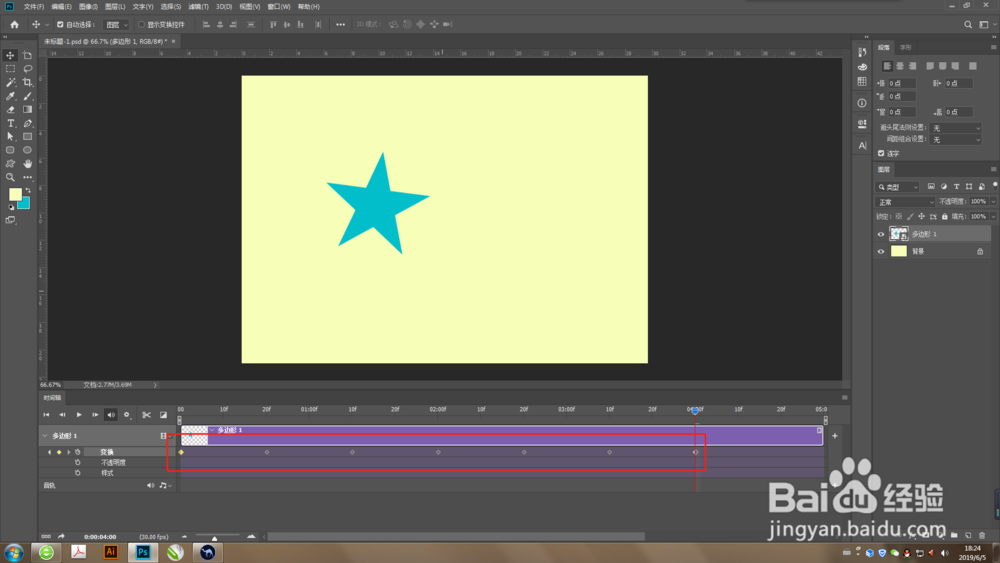Select the Hand tool
1000x563 pixels.
(x=27, y=164)
